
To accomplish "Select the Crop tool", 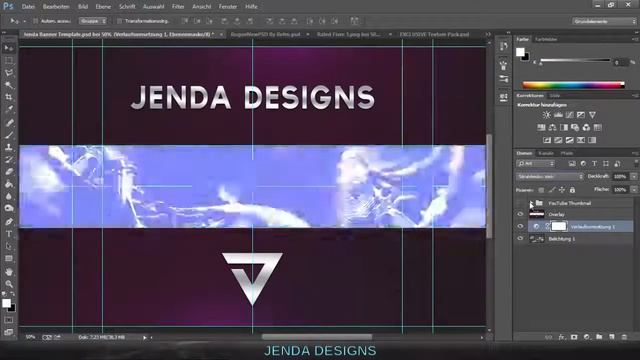I will pyautogui.click(x=9, y=97).
